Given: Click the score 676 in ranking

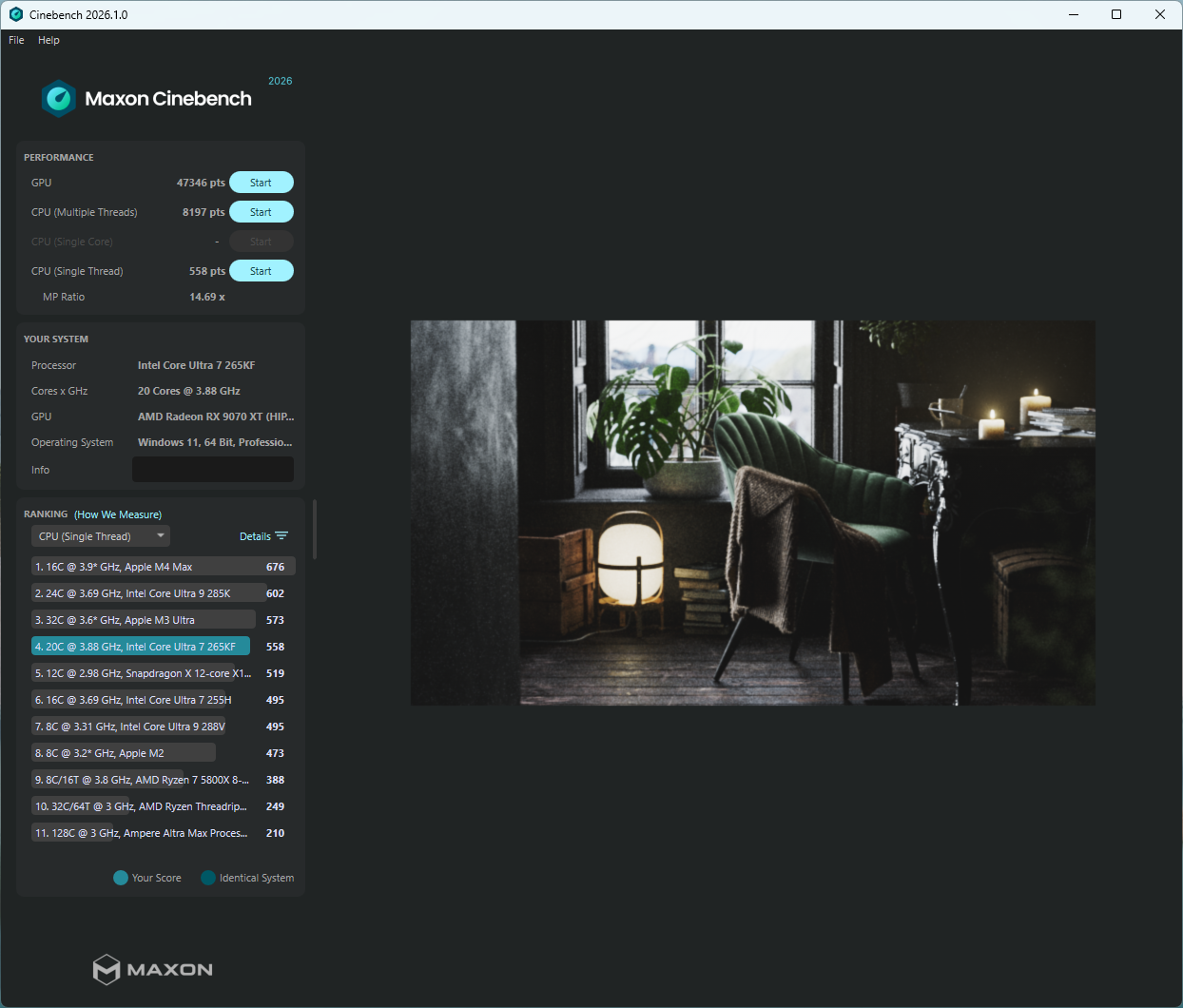Looking at the screenshot, I should coord(276,567).
